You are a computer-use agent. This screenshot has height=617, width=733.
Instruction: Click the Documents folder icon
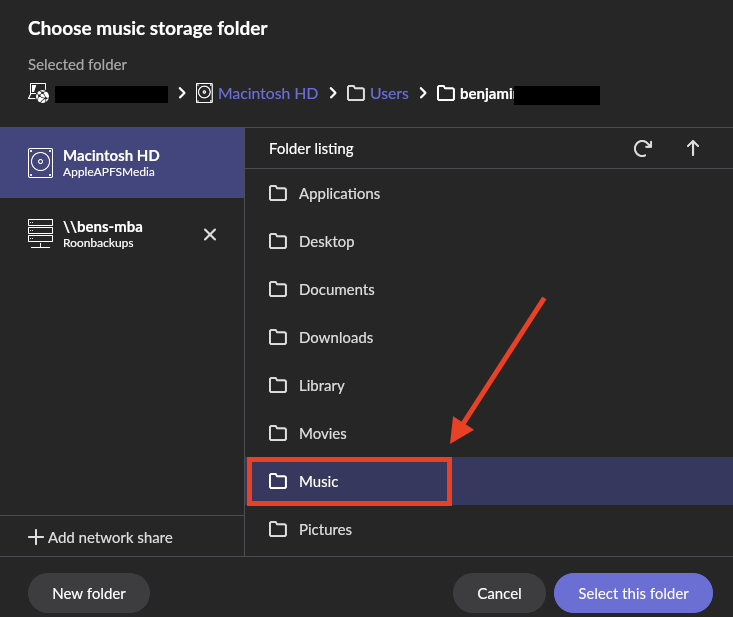[278, 289]
